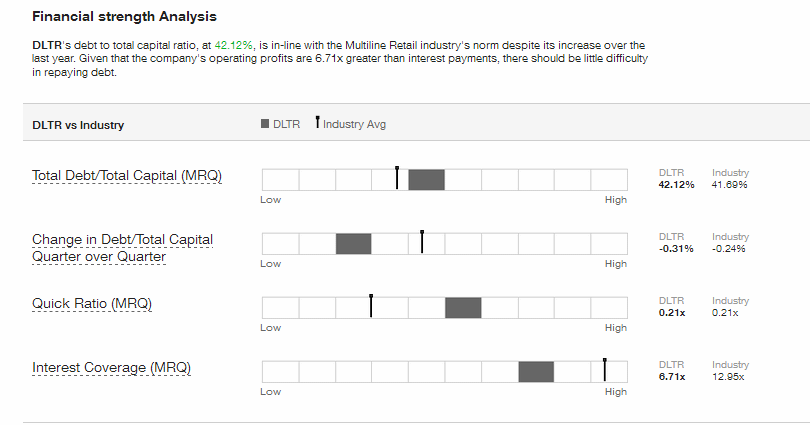
Task: Click the Industry Avg marker legend icon
Action: (x=318, y=122)
